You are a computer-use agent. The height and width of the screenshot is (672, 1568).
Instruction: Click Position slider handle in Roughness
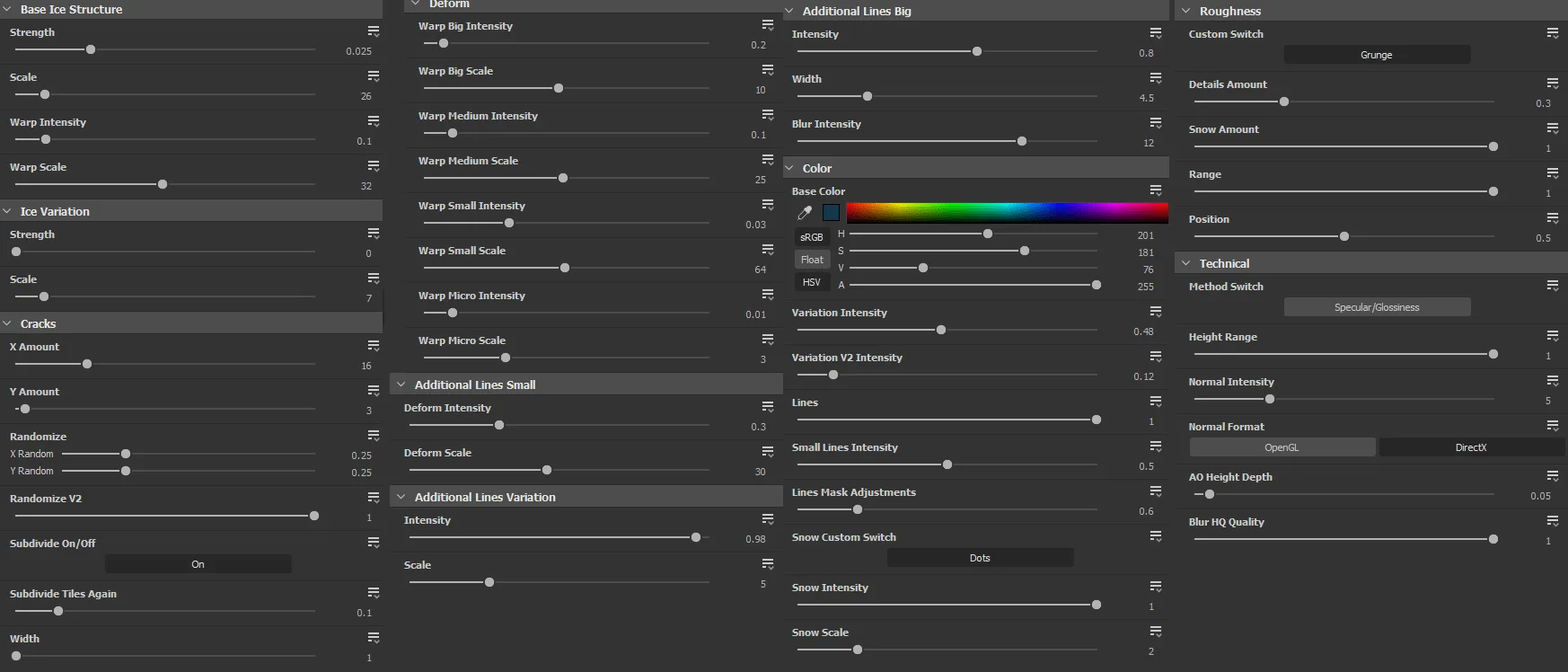coord(1344,236)
